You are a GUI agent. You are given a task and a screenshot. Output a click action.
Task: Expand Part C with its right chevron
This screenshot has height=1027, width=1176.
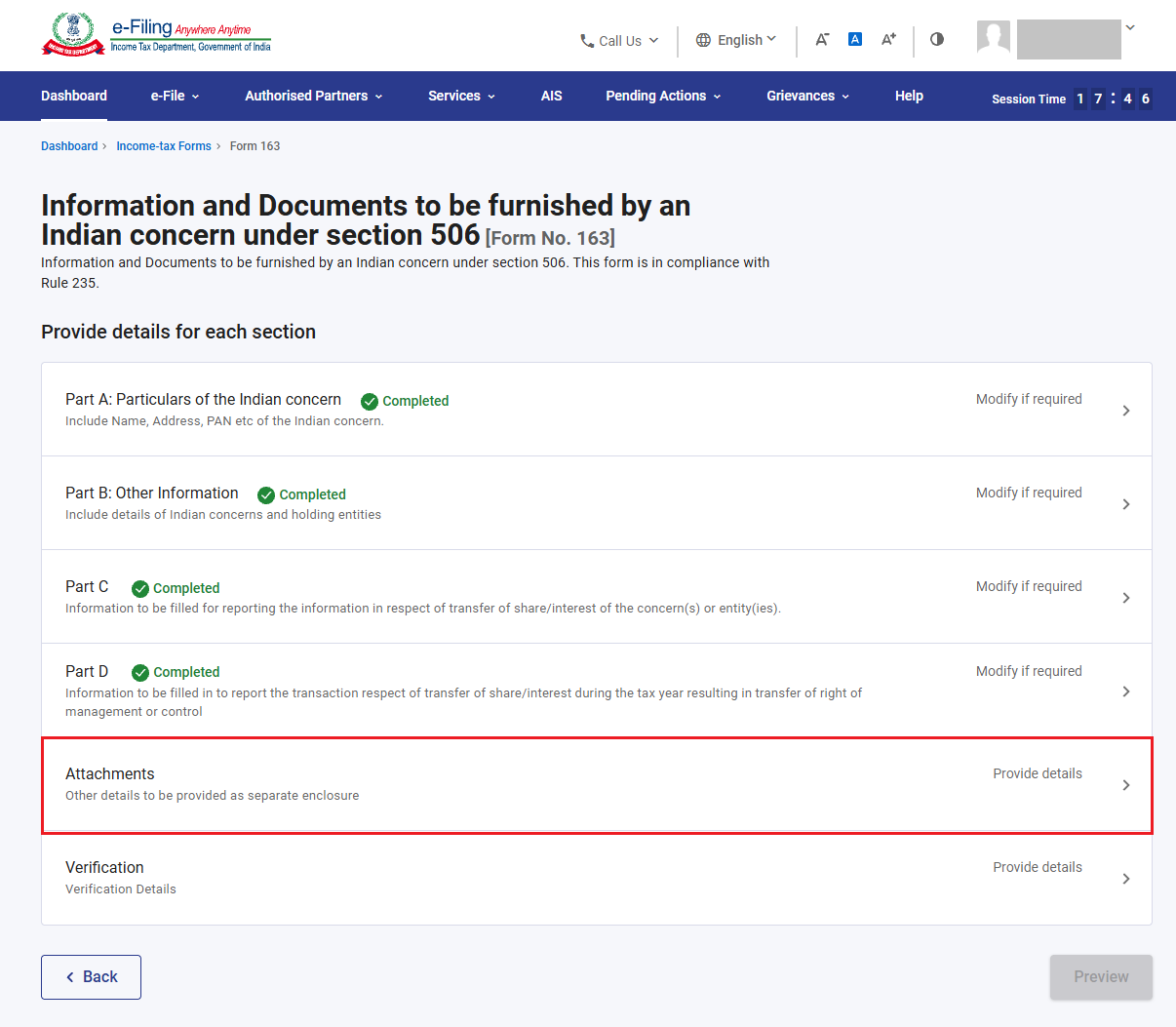1126,598
